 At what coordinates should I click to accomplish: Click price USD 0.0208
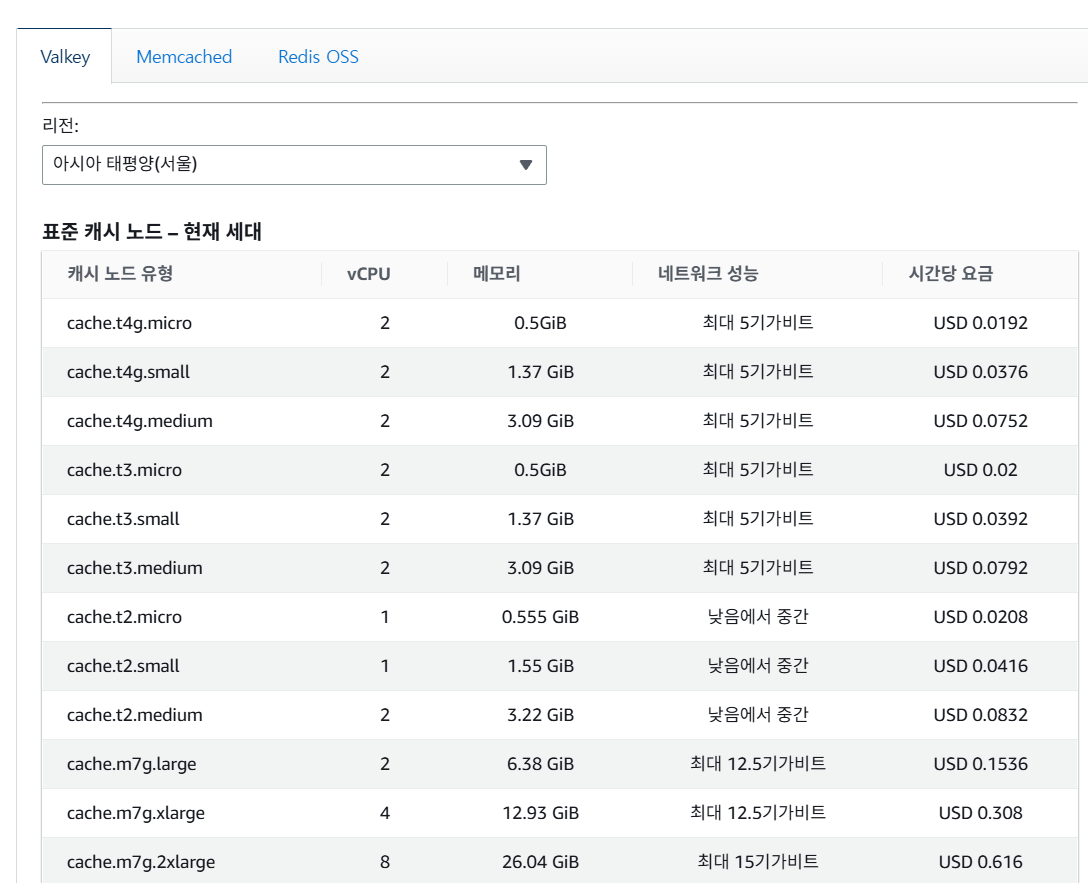pos(980,617)
